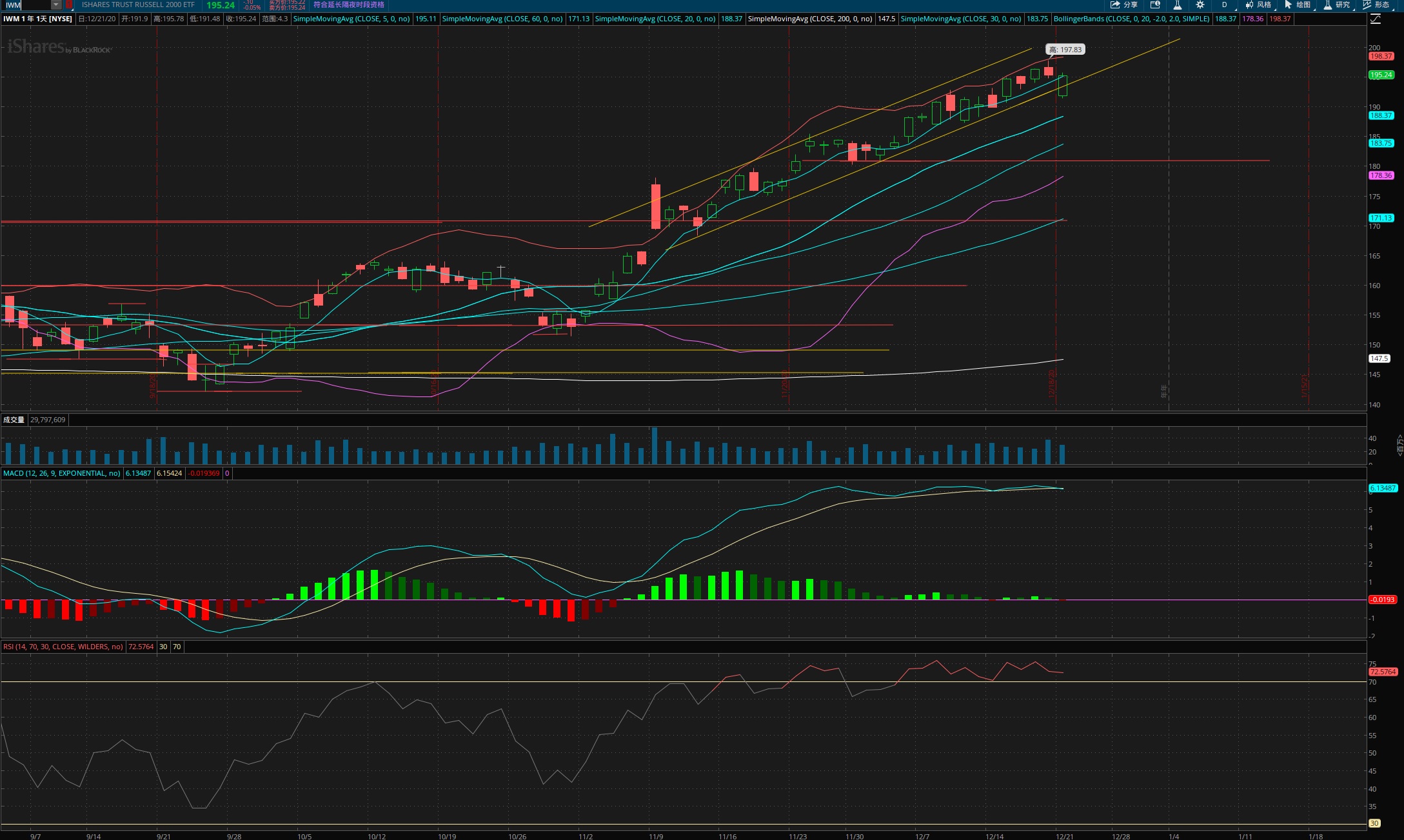Click the MACD value 6.15424 field
Image resolution: width=1404 pixels, height=840 pixels.
point(169,473)
